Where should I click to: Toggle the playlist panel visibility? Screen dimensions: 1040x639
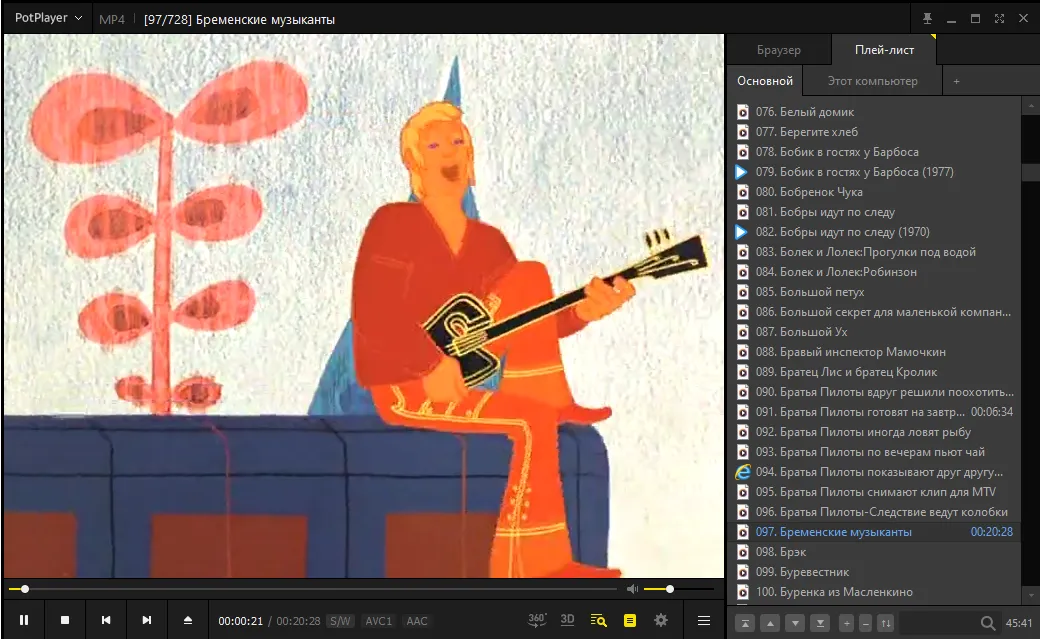[x=629, y=620]
